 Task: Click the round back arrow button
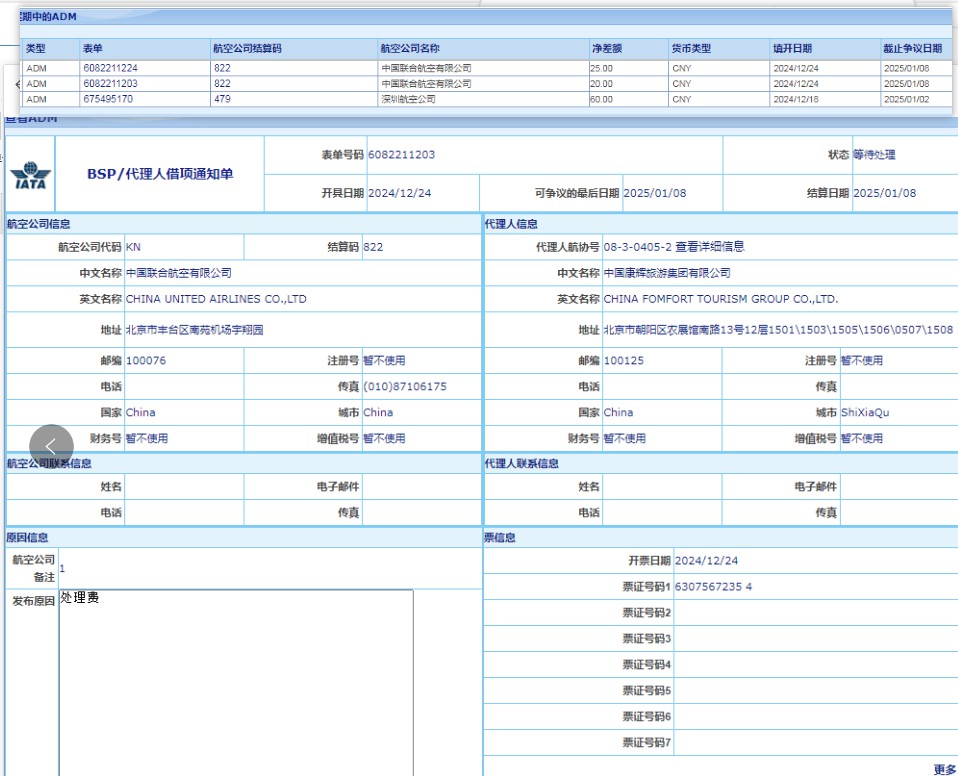click(x=51, y=447)
